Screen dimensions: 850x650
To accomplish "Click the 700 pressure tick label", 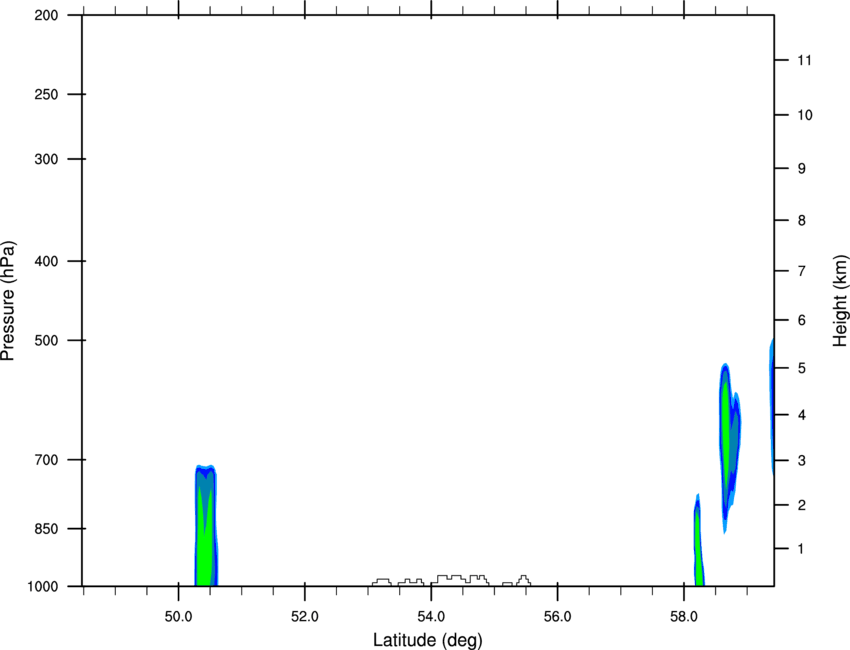I will coord(46,459).
